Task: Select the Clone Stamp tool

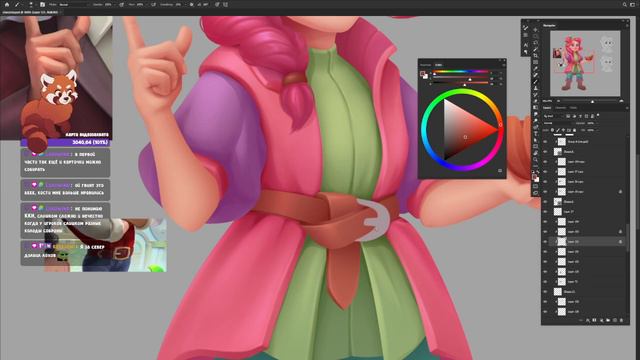Action: (x=535, y=88)
